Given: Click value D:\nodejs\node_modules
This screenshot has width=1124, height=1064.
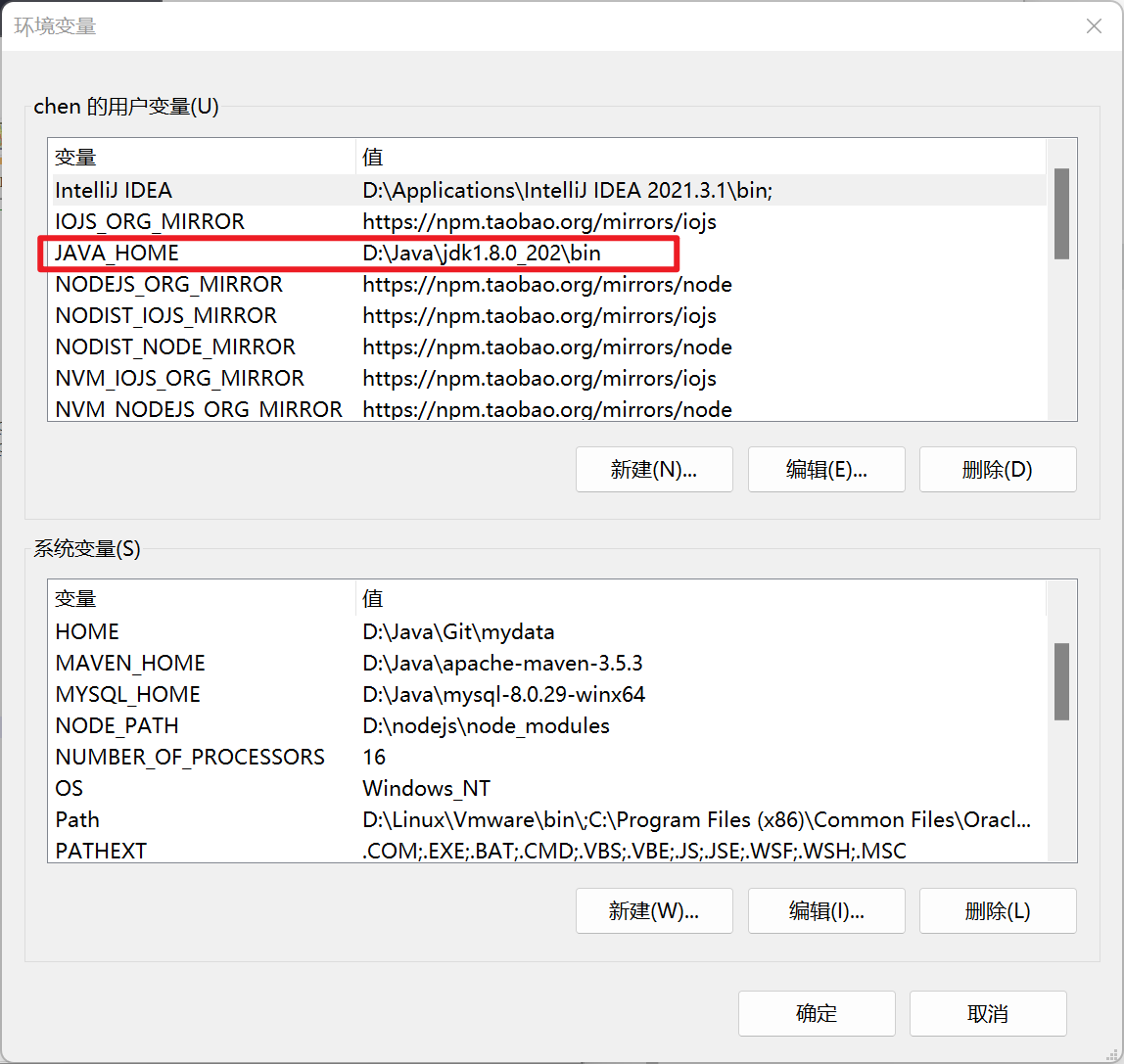Looking at the screenshot, I should coord(486,726).
